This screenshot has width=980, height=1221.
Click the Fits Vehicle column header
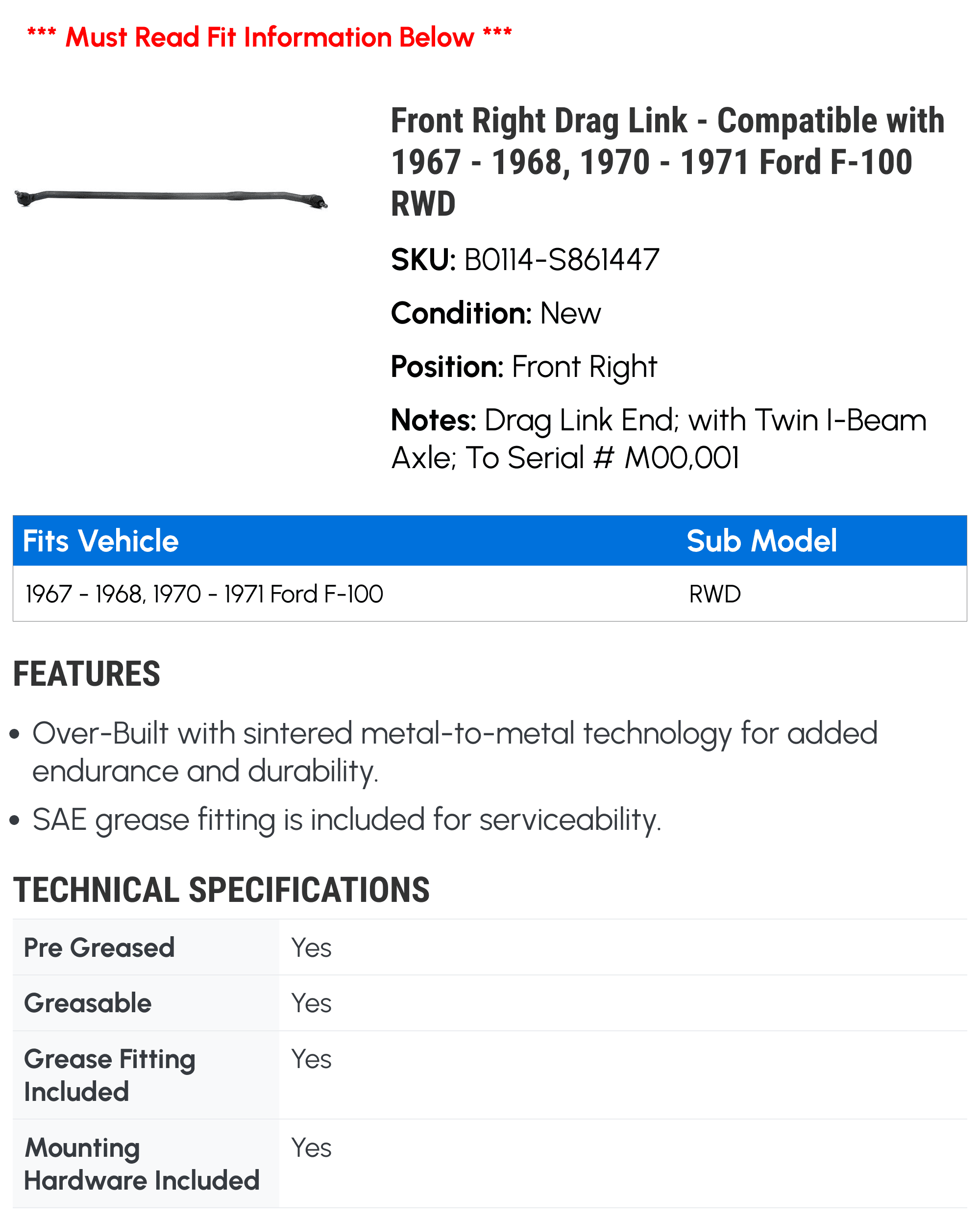[101, 541]
